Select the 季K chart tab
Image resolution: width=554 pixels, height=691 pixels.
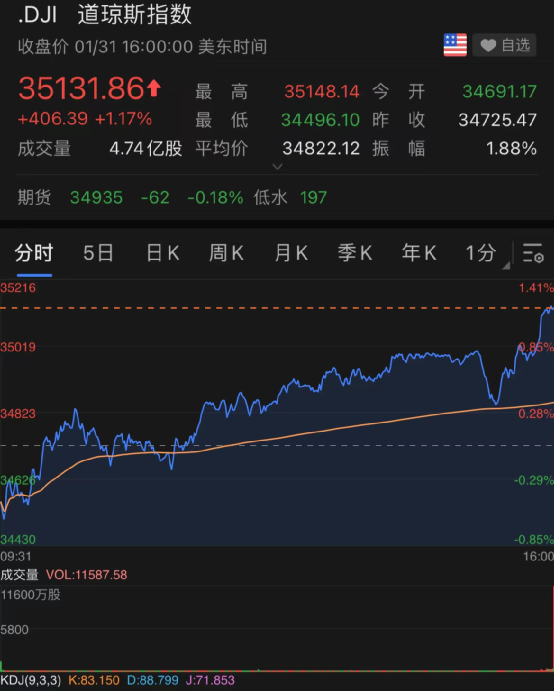355,253
